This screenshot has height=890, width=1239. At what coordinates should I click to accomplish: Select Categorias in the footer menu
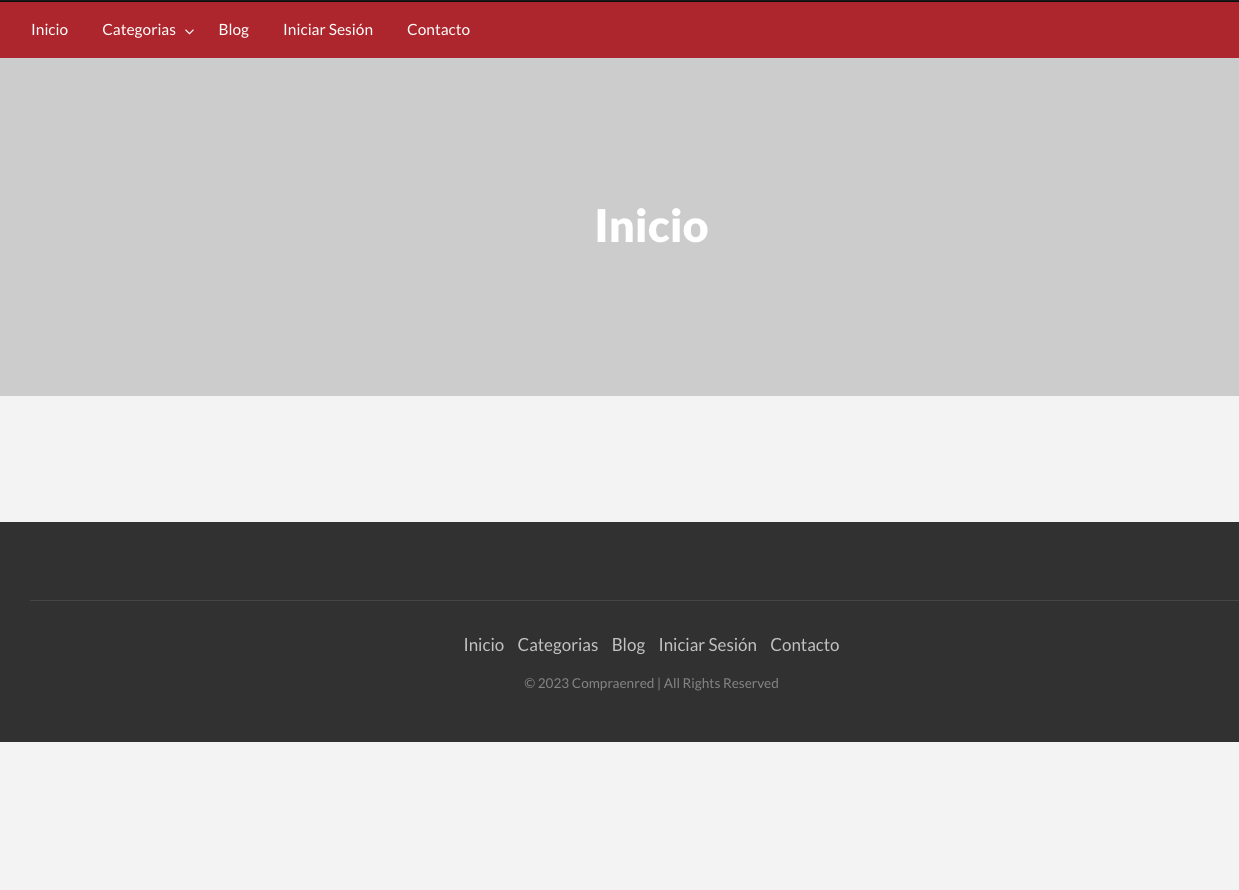click(557, 645)
